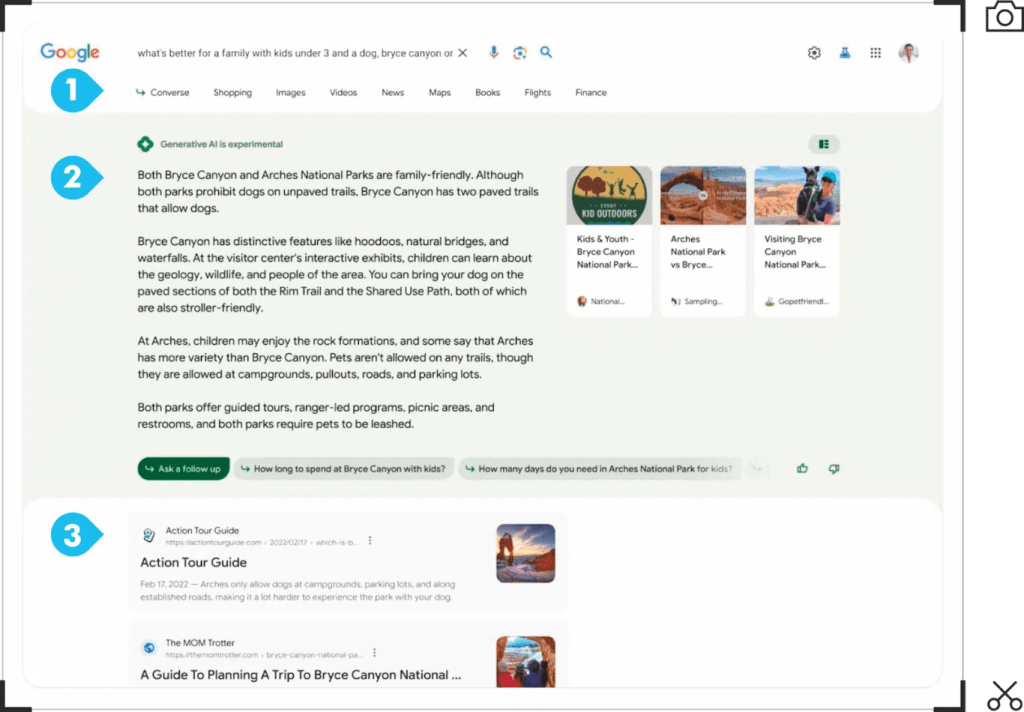Click the 'Both Bryce Canyon and Arches' opening paragraph

pos(338,191)
